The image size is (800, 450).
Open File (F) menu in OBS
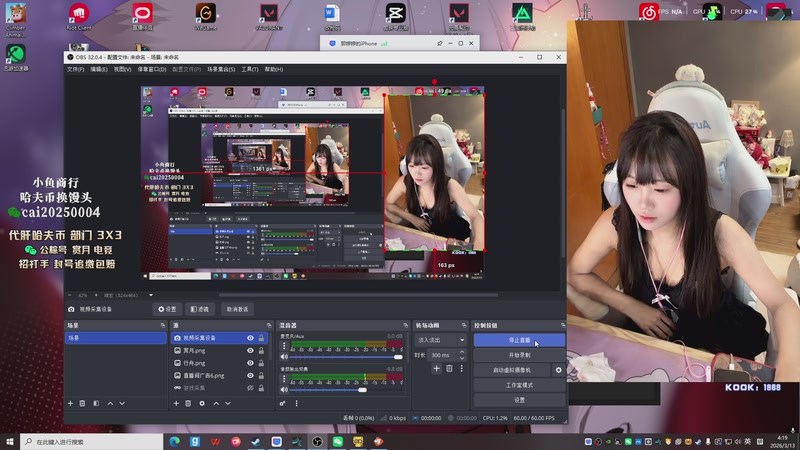coord(76,69)
